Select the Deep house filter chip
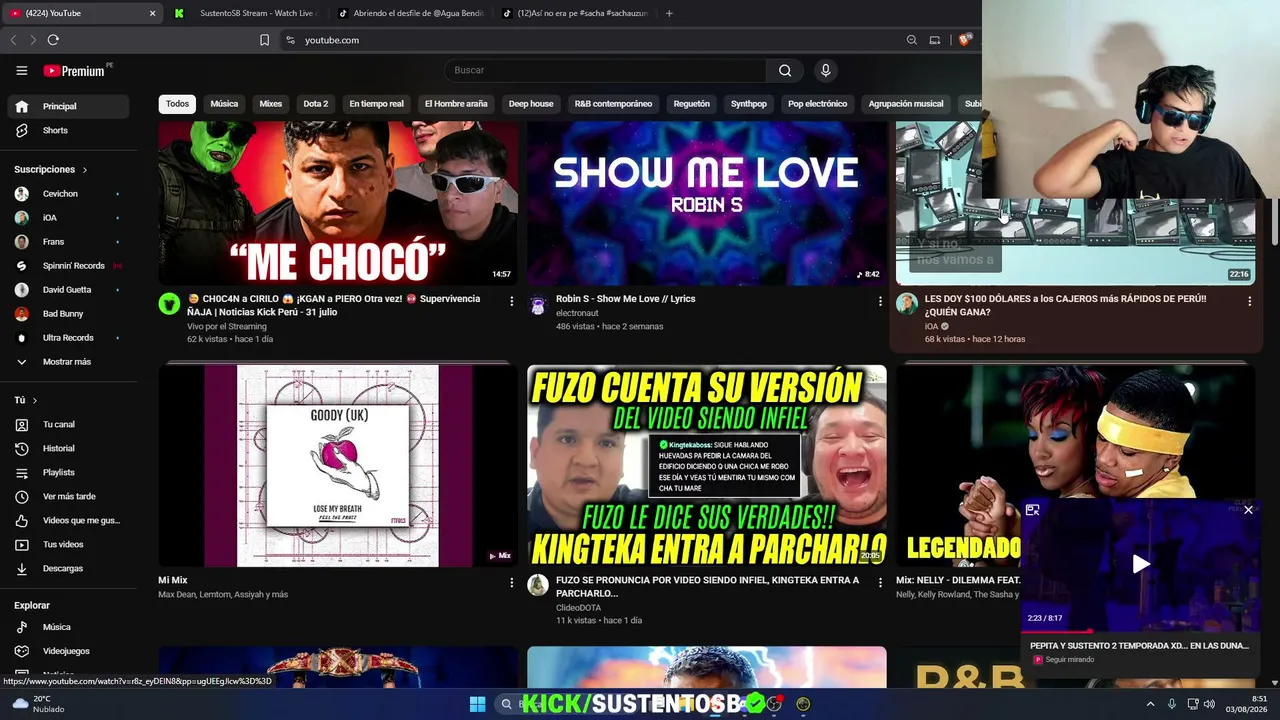The width and height of the screenshot is (1280, 720). [x=531, y=104]
